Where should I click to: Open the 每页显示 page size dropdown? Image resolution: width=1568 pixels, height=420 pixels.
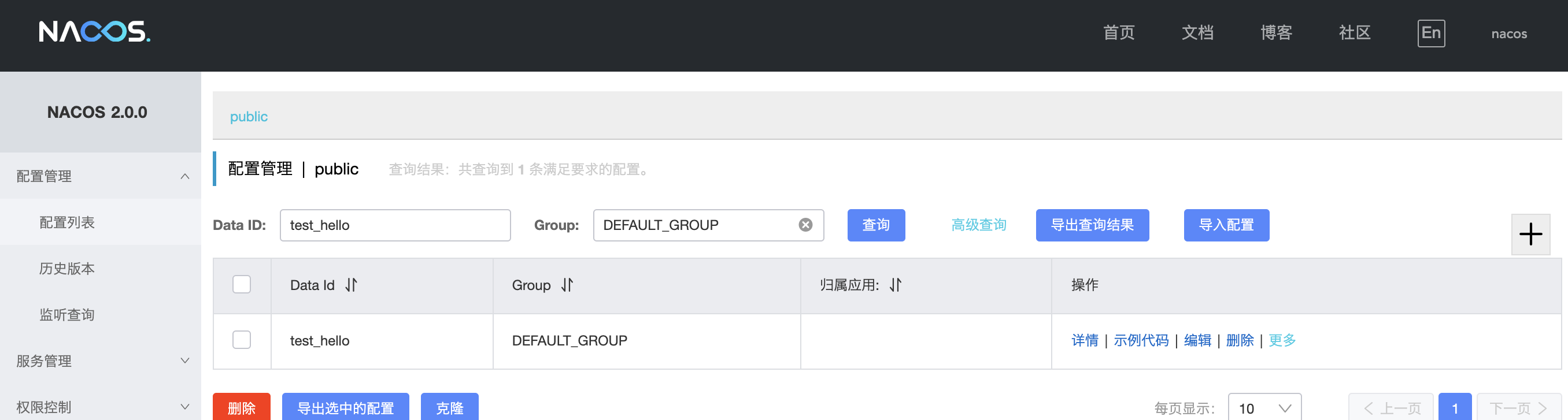[x=1264, y=408]
